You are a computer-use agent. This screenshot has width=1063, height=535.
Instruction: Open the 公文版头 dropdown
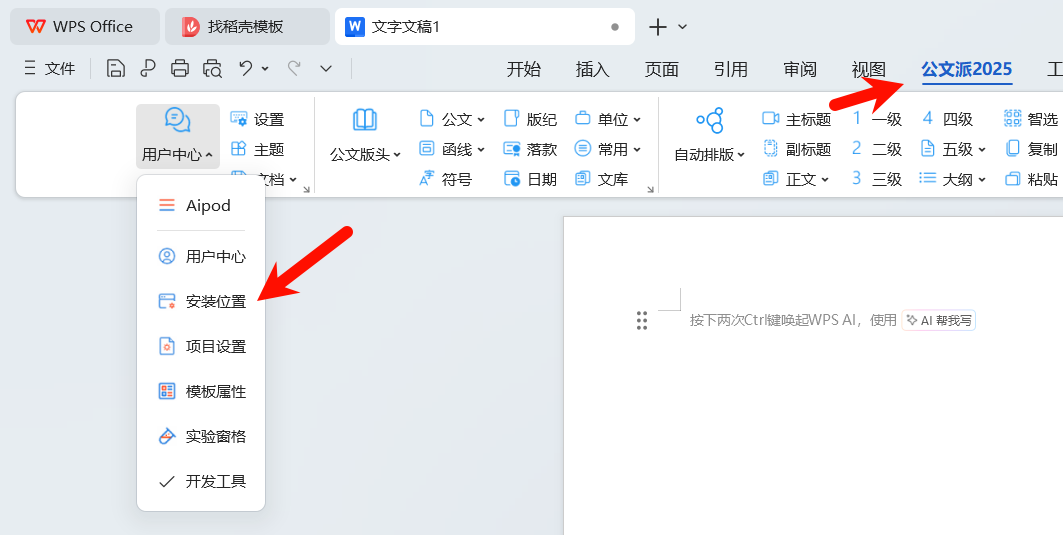(x=365, y=136)
